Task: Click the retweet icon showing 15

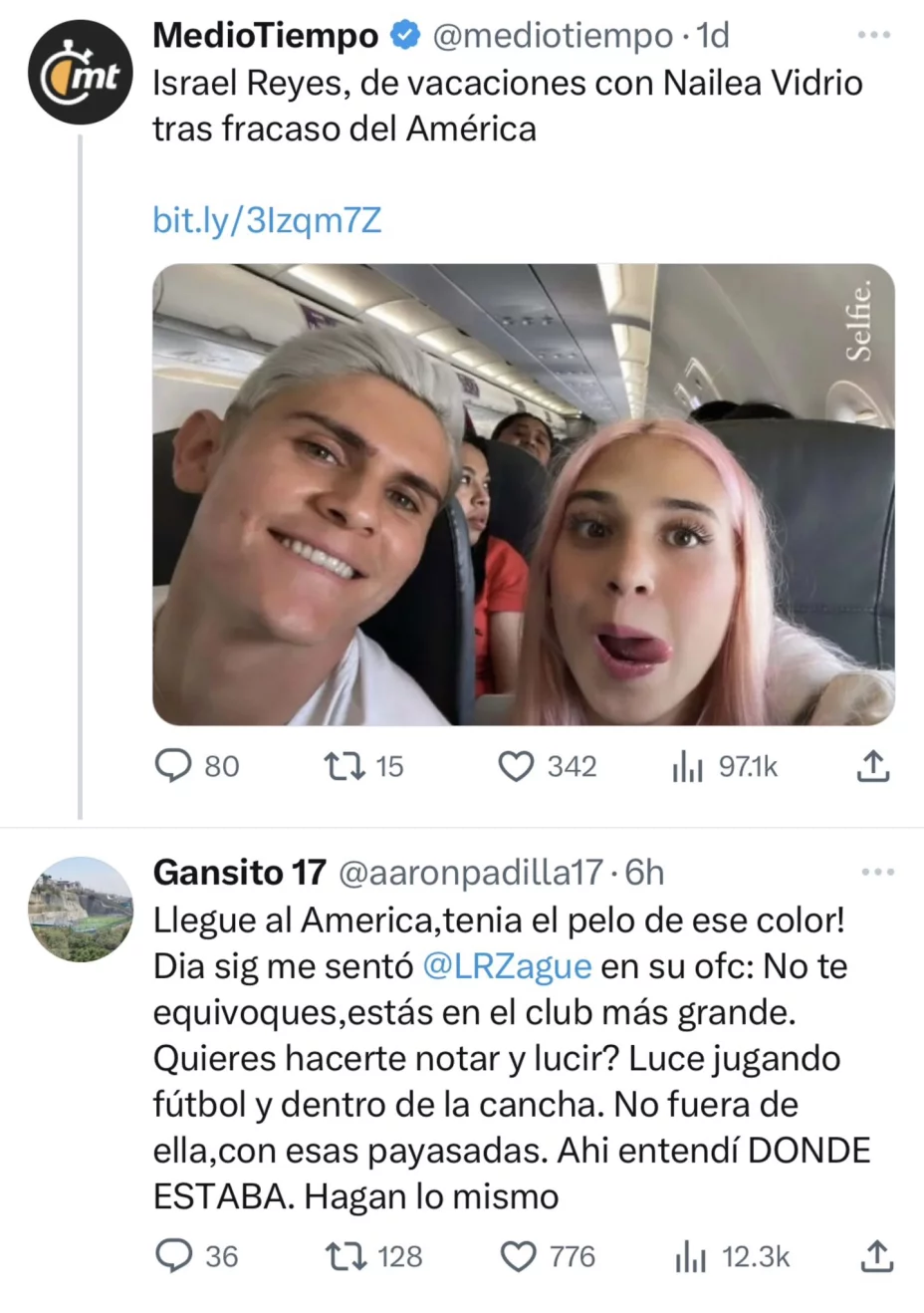Action: pyautogui.click(x=346, y=766)
